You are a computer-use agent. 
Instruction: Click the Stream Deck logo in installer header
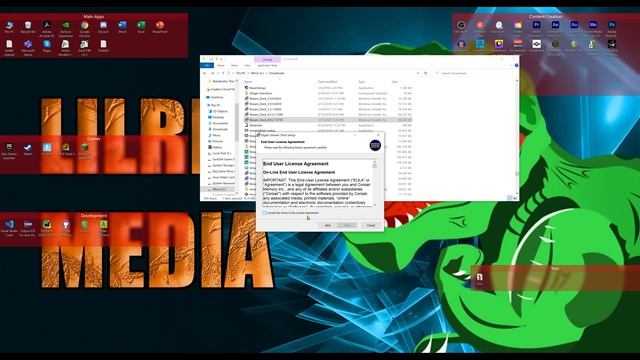[x=375, y=145]
